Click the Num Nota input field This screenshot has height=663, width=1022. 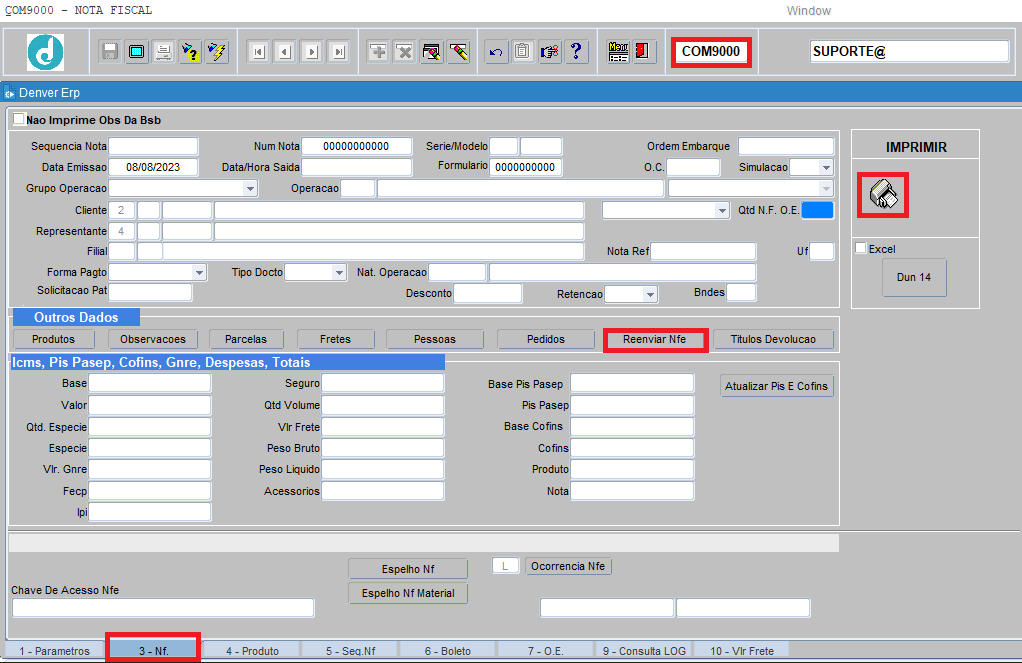tap(357, 146)
